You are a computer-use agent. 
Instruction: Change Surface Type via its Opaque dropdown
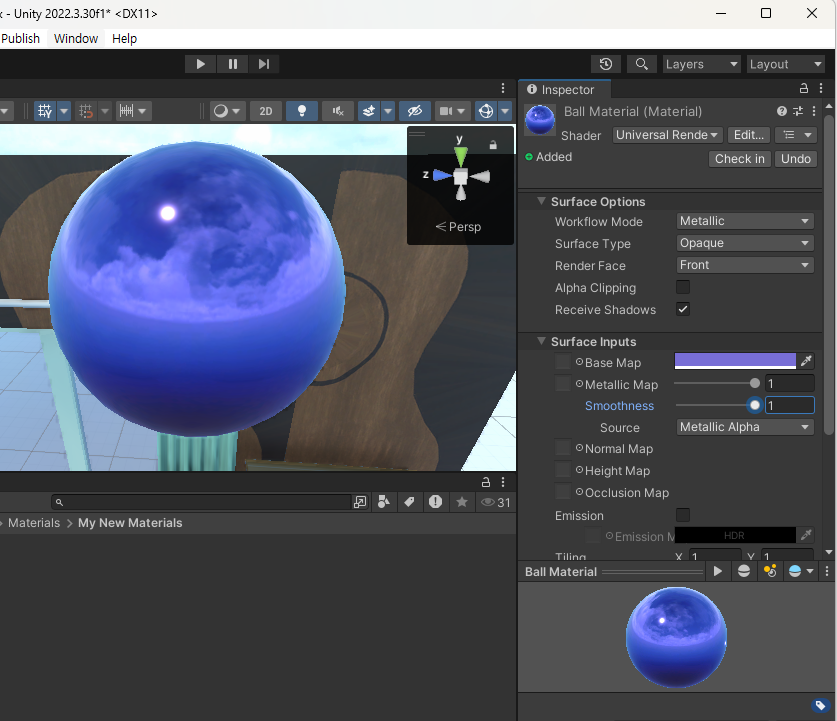744,243
